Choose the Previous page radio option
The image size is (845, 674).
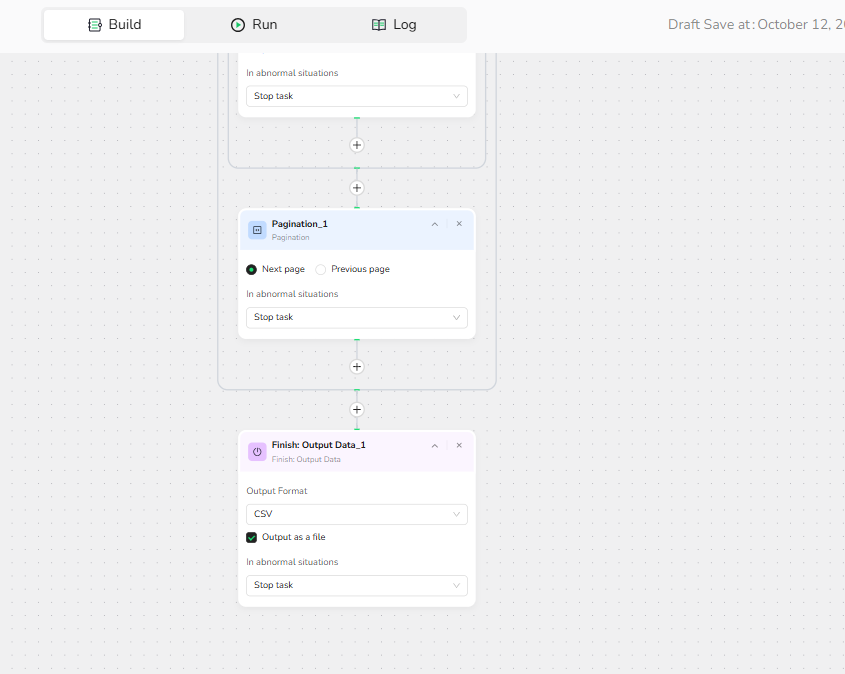click(x=321, y=269)
